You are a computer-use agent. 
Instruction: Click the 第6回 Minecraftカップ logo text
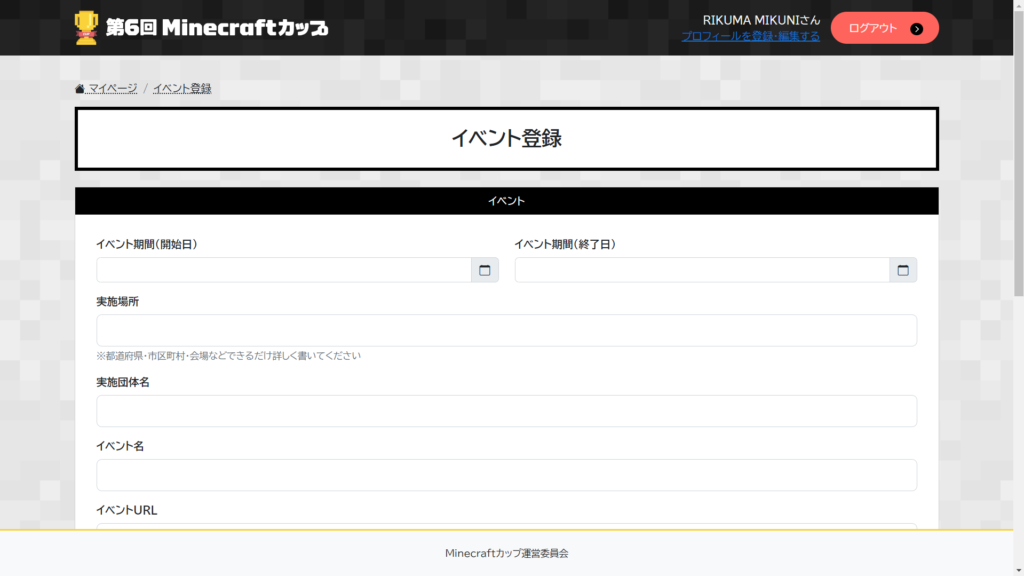(x=217, y=28)
